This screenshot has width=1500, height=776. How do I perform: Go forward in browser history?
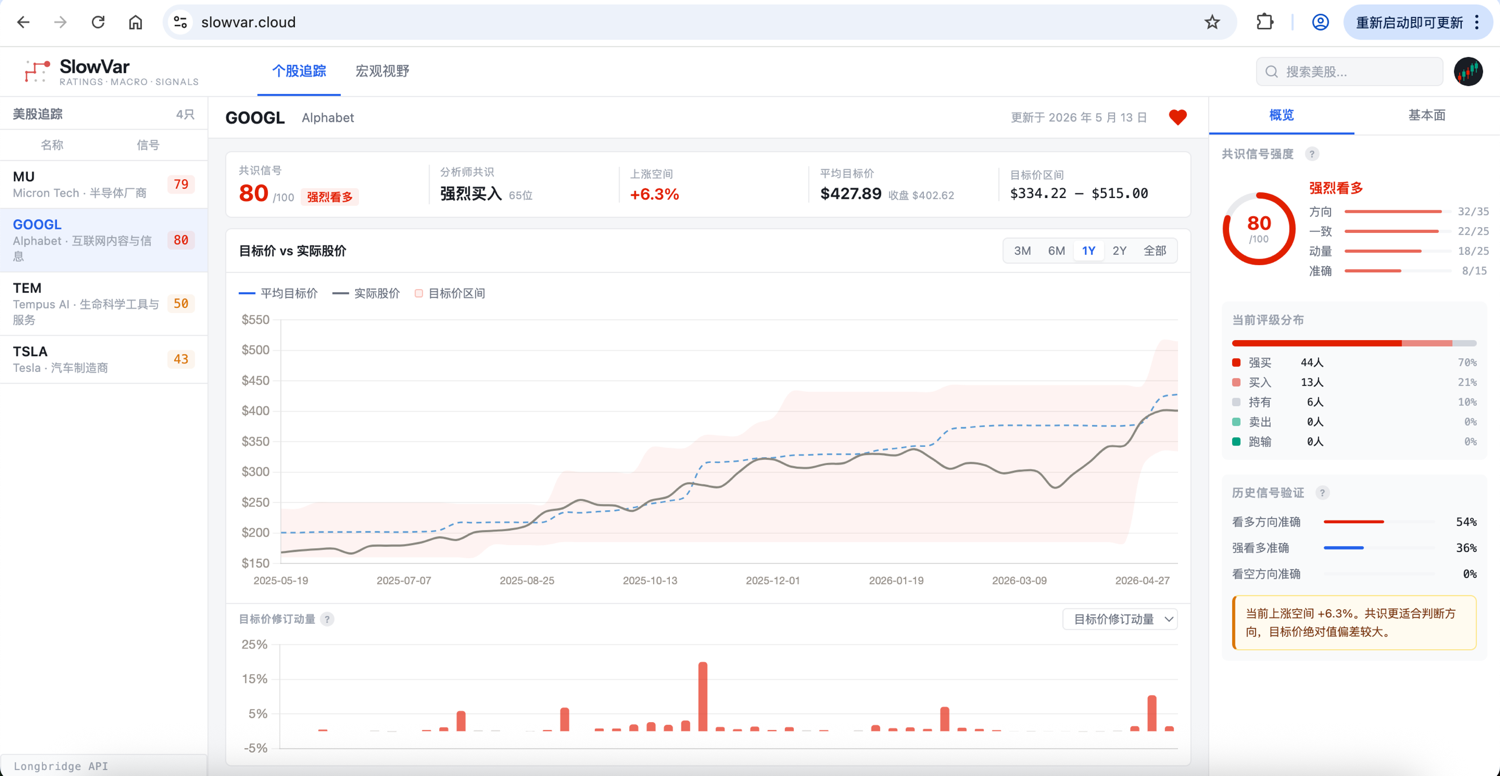[x=61, y=22]
